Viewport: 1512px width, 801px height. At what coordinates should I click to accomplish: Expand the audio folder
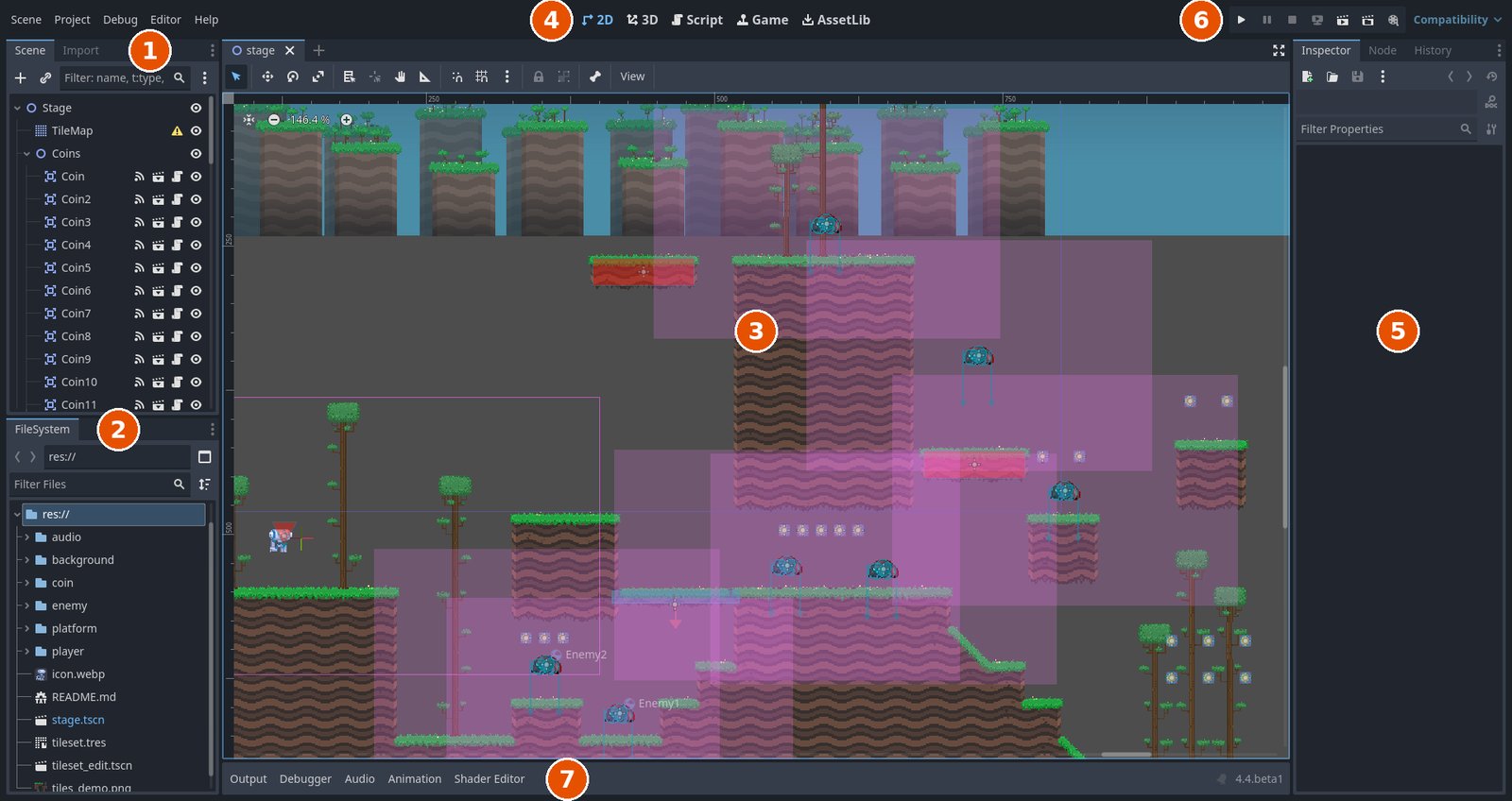coord(26,537)
